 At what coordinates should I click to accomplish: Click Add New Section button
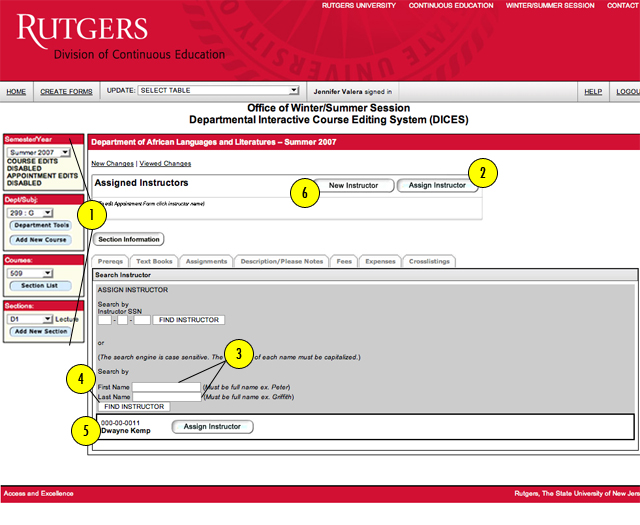pyautogui.click(x=41, y=331)
